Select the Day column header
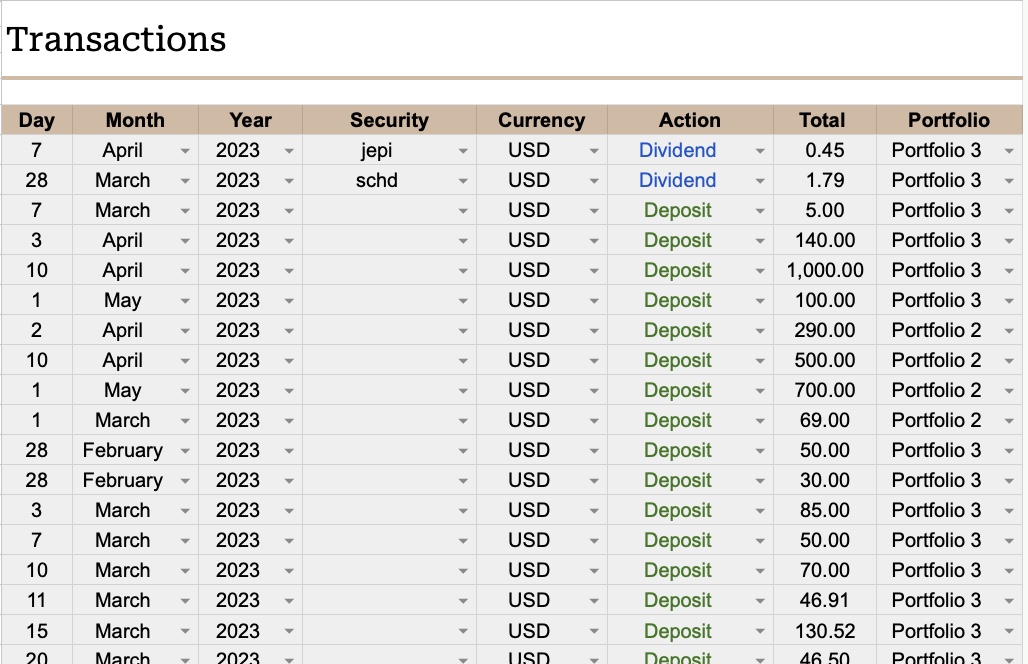 click(37, 120)
